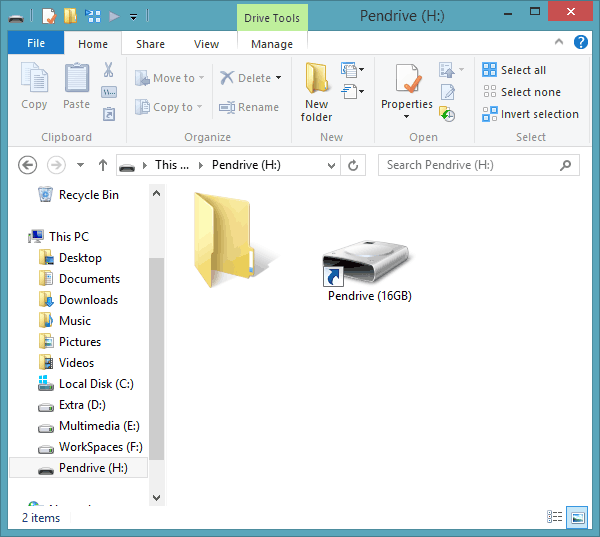Go back with the Back arrow
600x537 pixels.
28,165
